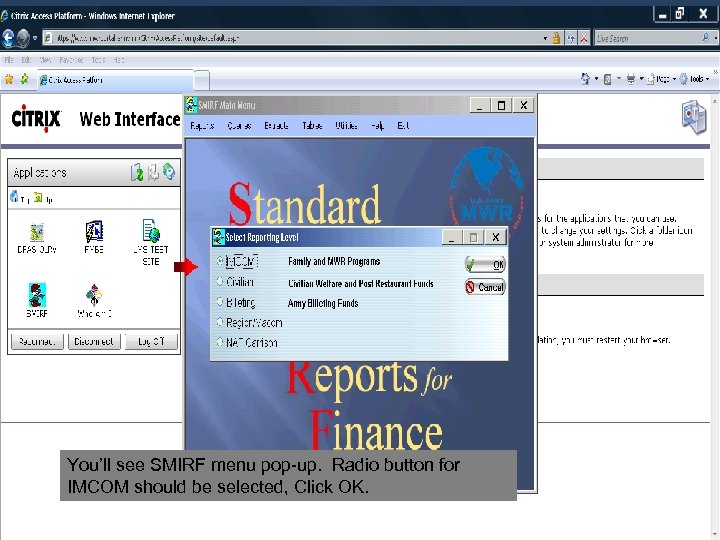Click the Select Reporting Level title bar icon
Viewport: 720px width, 540px height.
pyautogui.click(x=219, y=237)
